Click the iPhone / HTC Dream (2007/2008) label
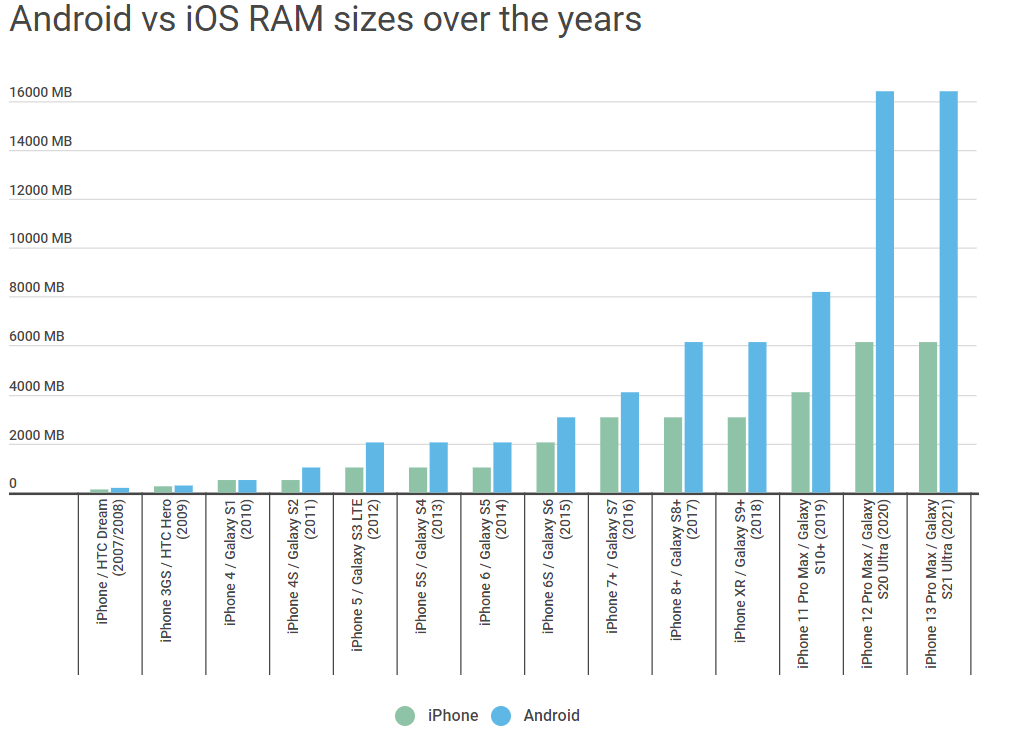 coord(110,561)
